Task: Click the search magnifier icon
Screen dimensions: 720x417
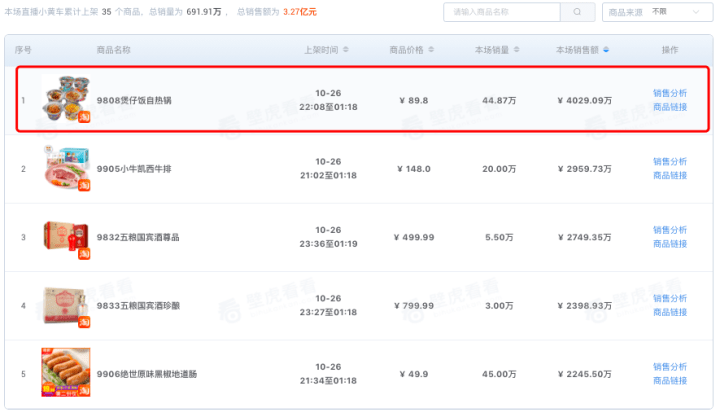Action: [x=577, y=12]
